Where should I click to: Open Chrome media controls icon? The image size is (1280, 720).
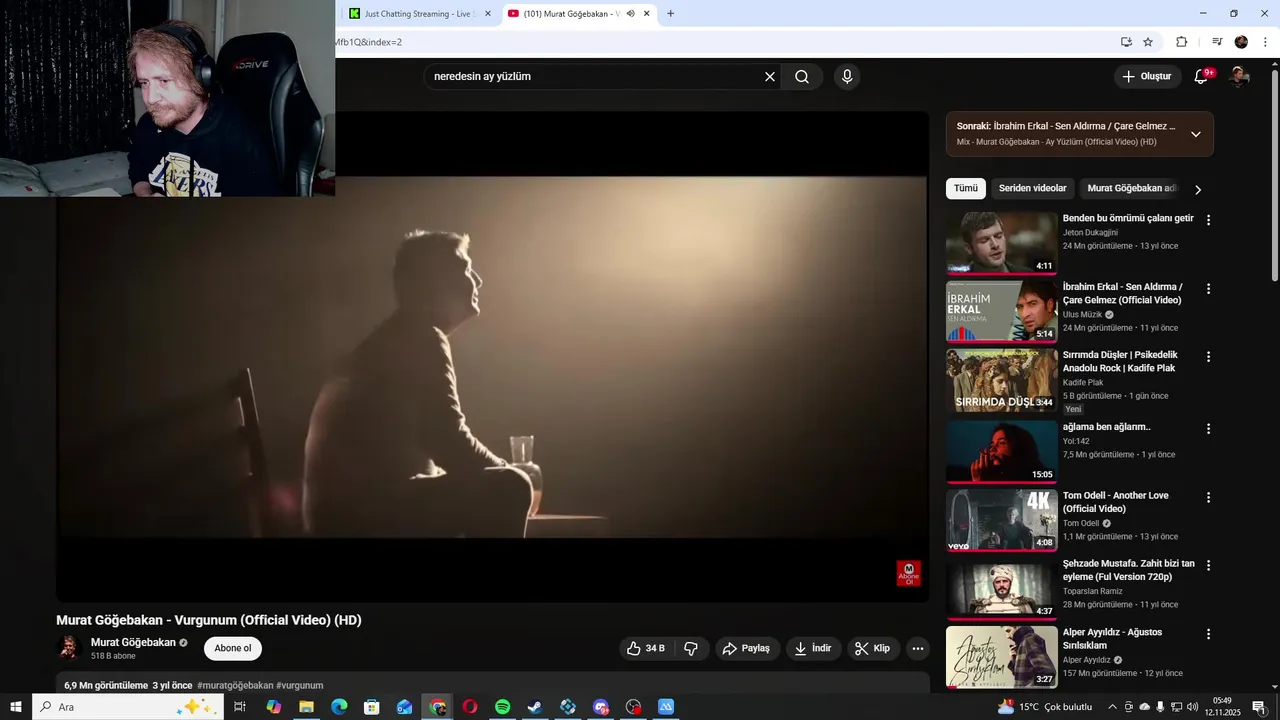(1217, 42)
